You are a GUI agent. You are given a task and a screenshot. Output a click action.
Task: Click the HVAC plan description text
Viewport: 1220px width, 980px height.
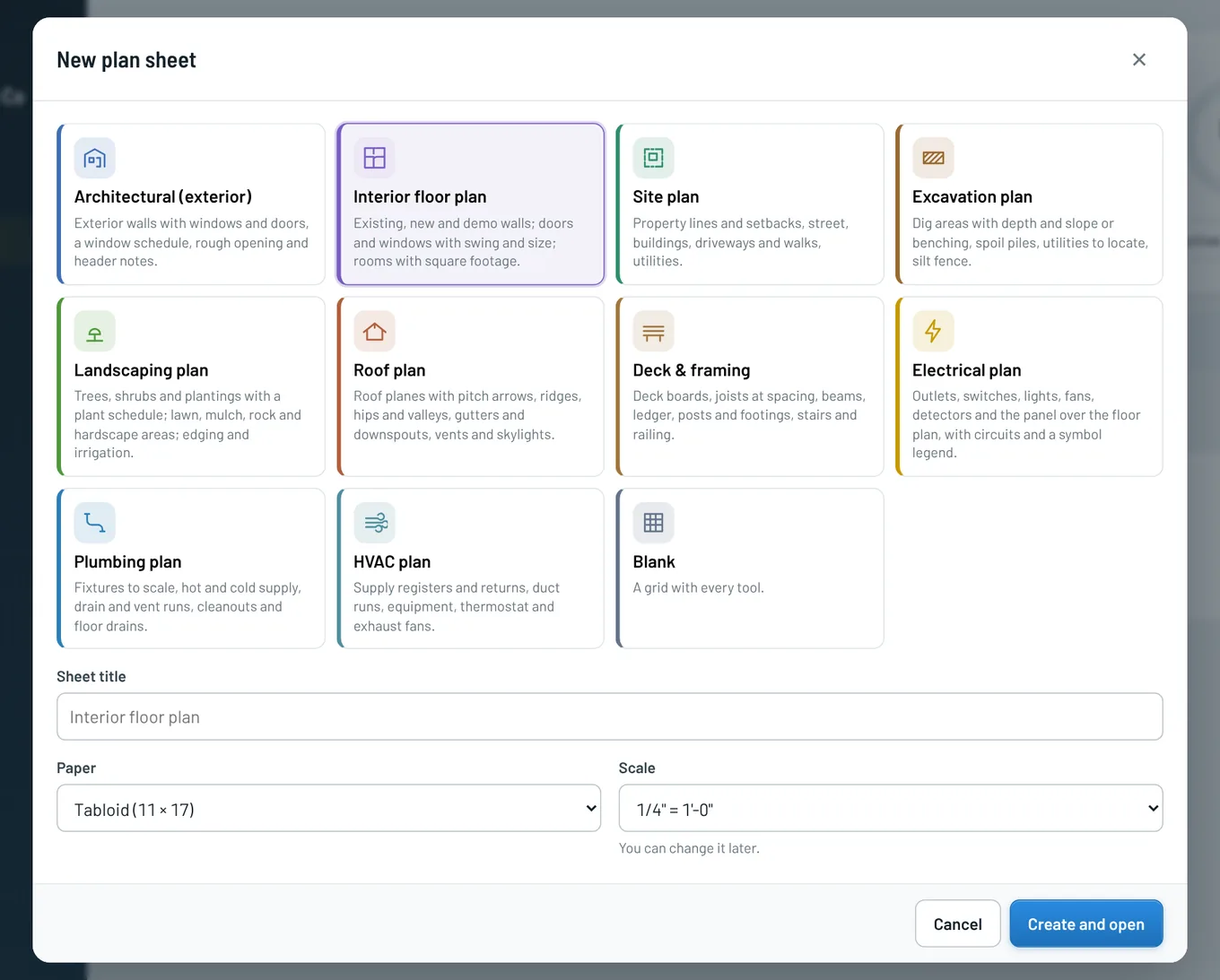457,607
